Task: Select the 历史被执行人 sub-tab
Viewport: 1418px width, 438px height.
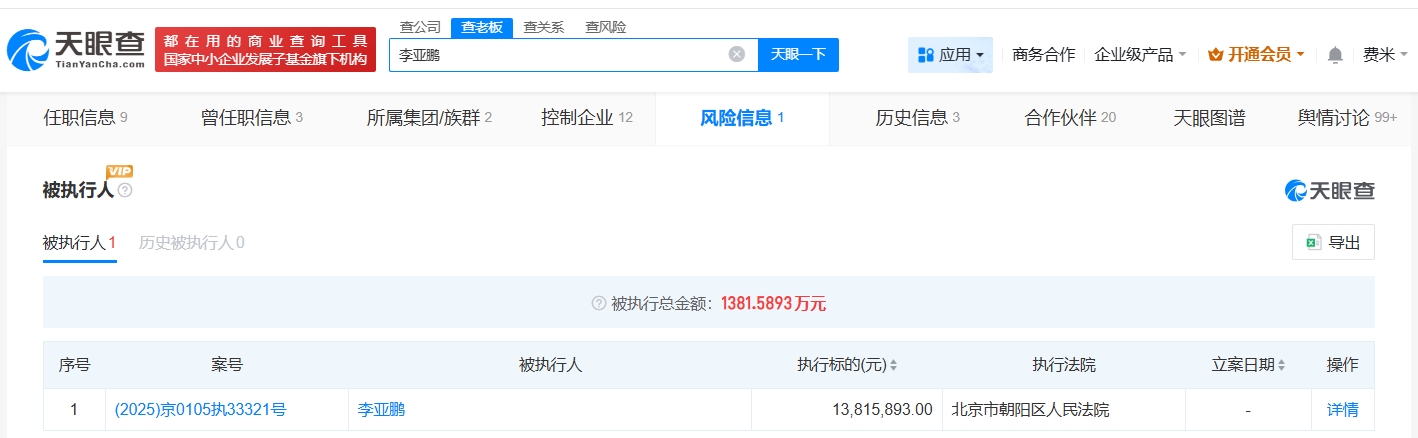Action: click(x=191, y=242)
